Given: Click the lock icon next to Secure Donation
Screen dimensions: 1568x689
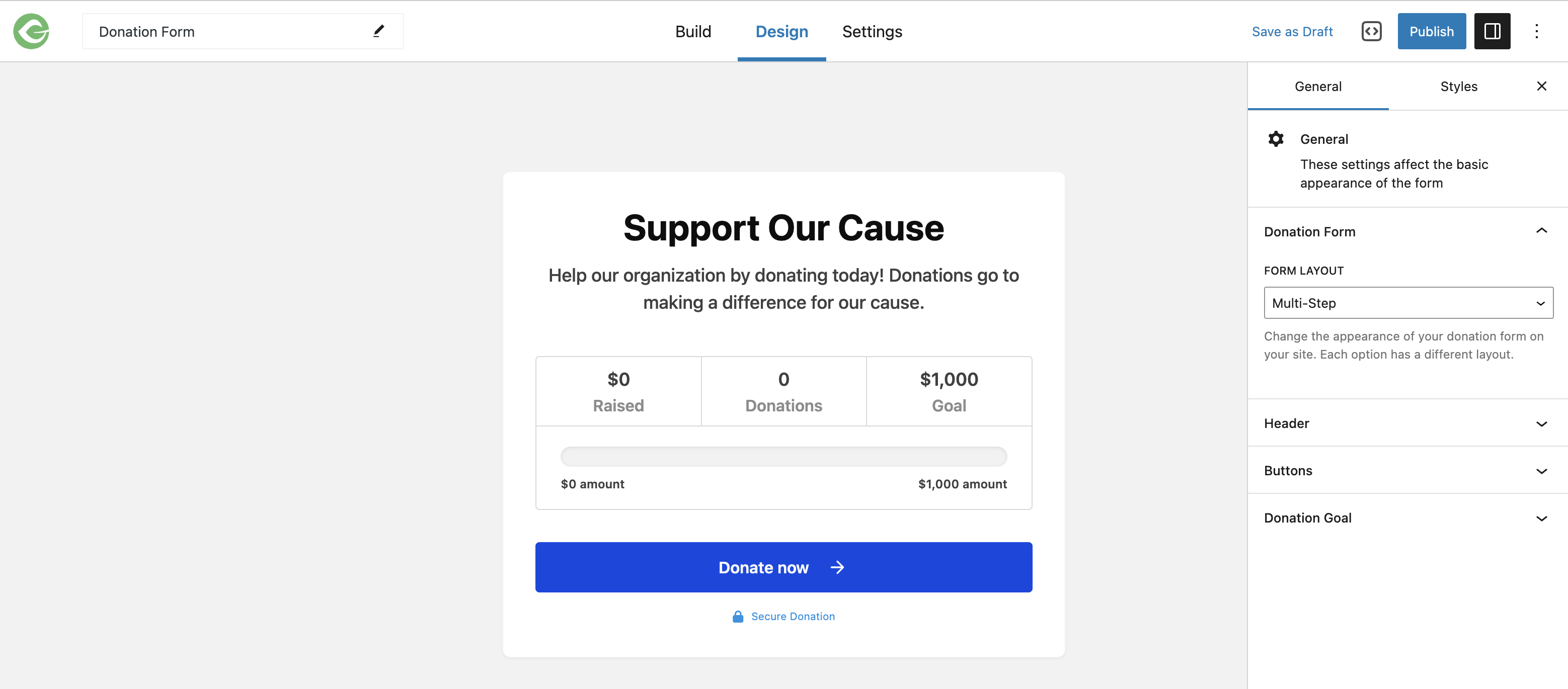Looking at the screenshot, I should tap(738, 616).
